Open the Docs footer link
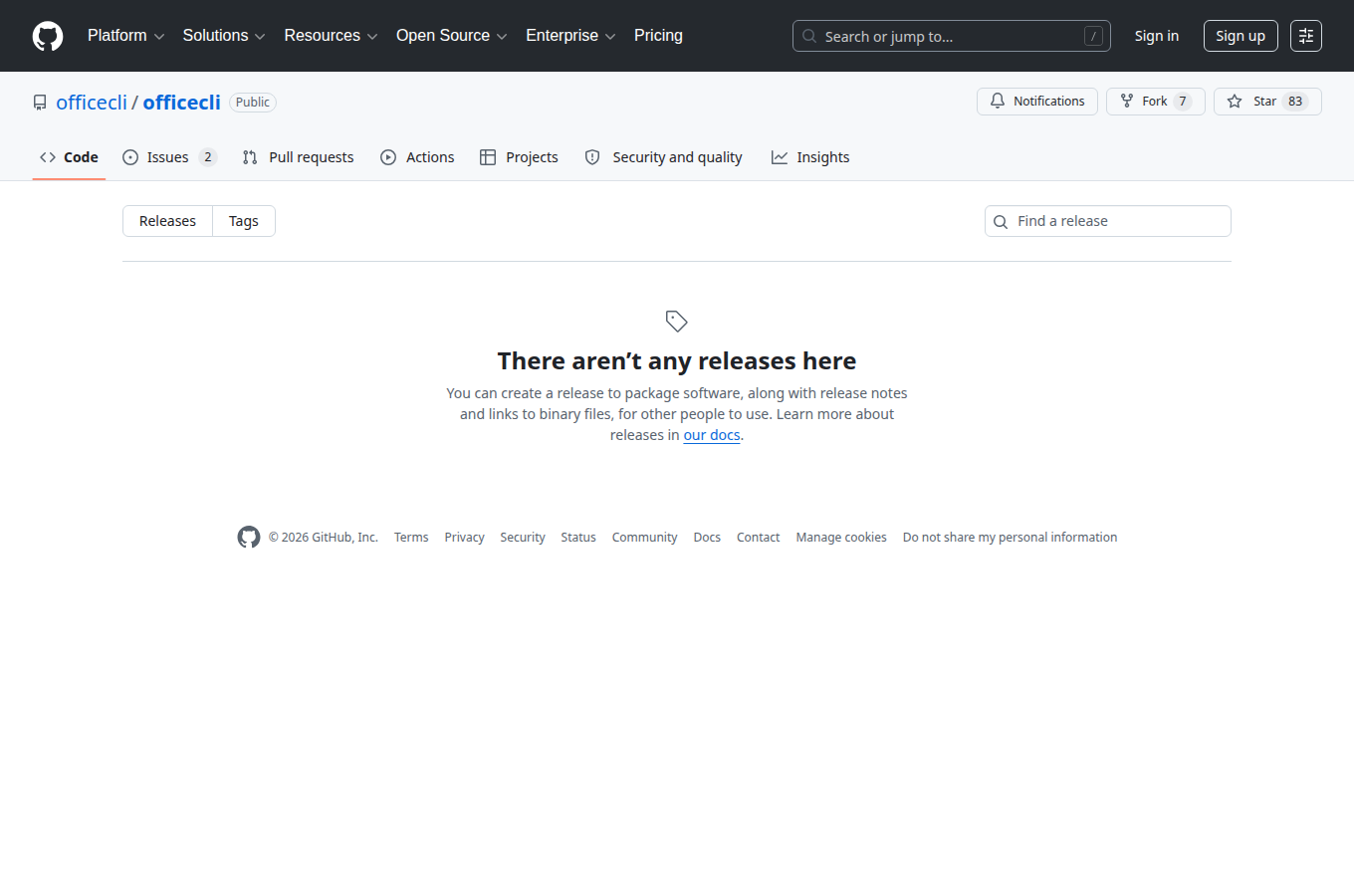 [707, 538]
